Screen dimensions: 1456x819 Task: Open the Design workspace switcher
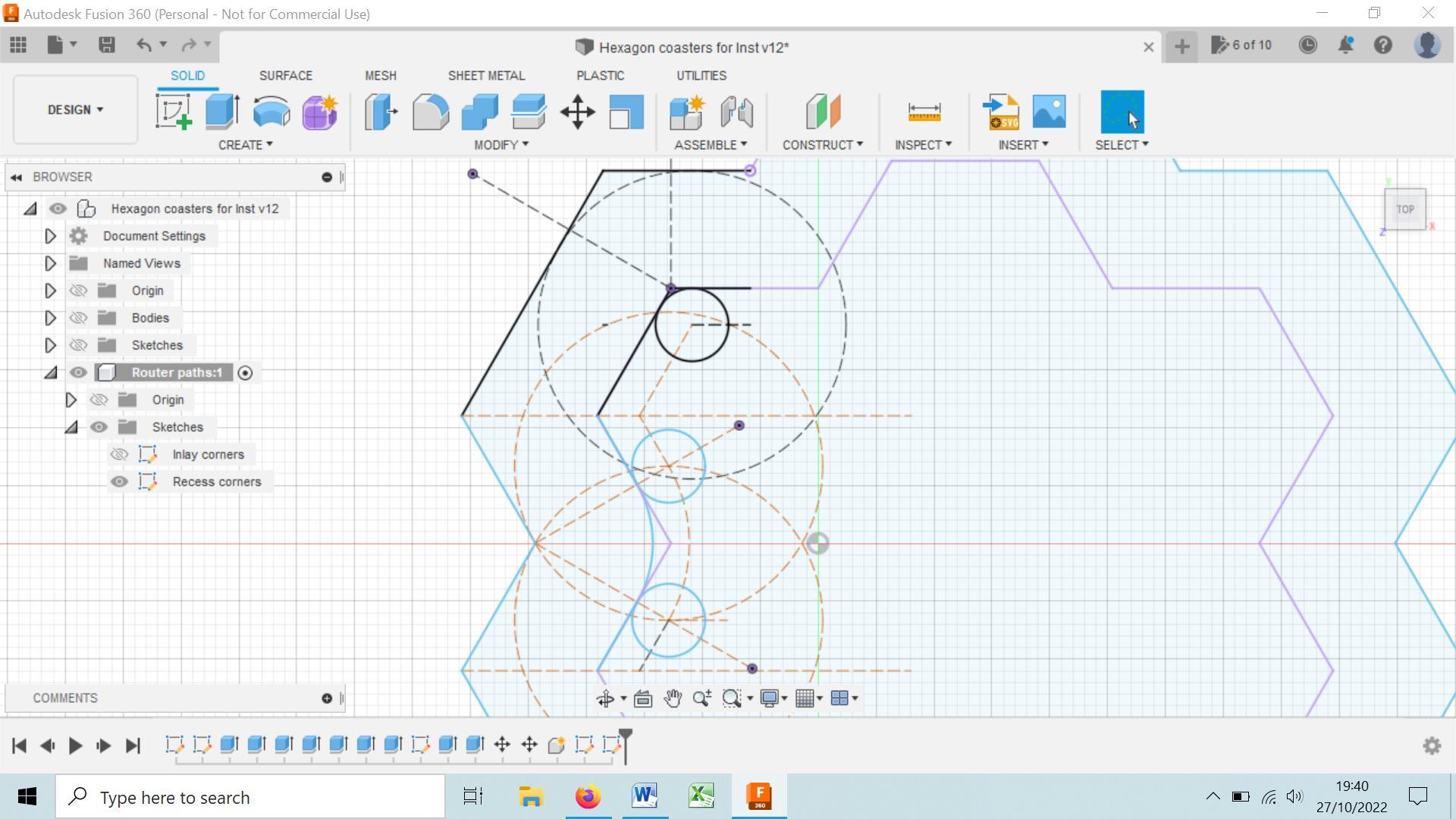74,109
